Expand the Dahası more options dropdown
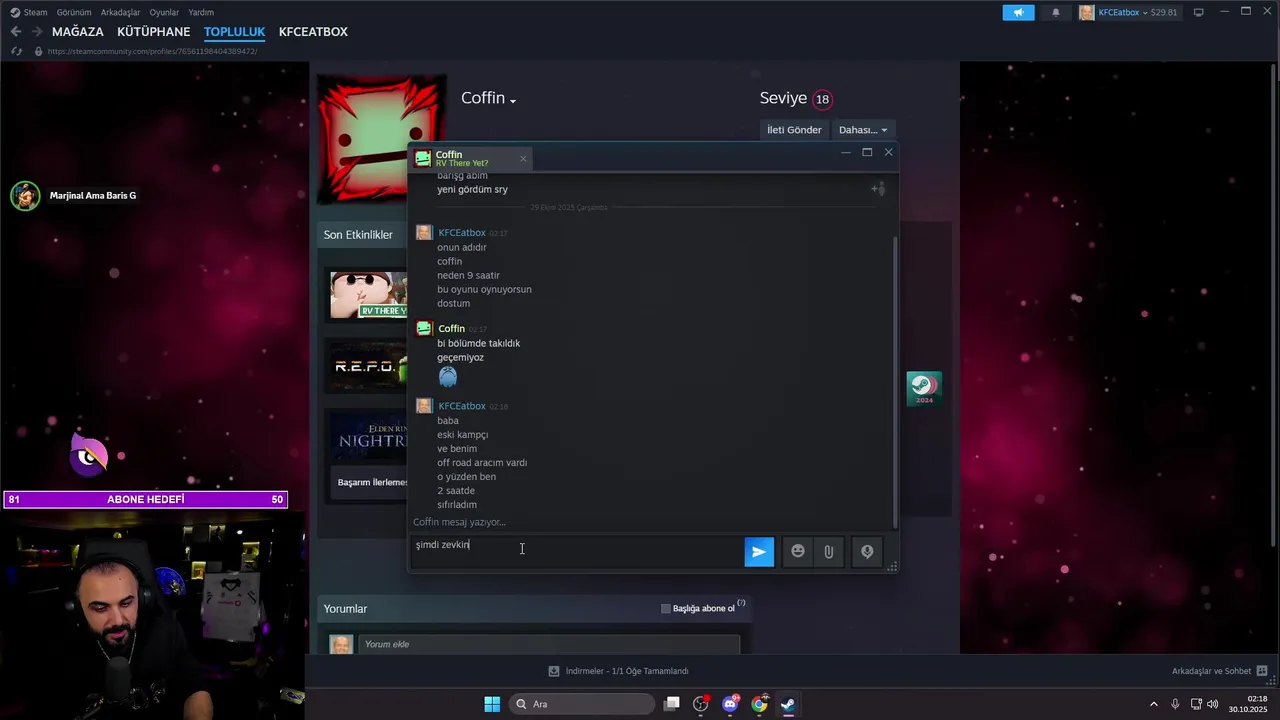1280x720 pixels. click(863, 130)
